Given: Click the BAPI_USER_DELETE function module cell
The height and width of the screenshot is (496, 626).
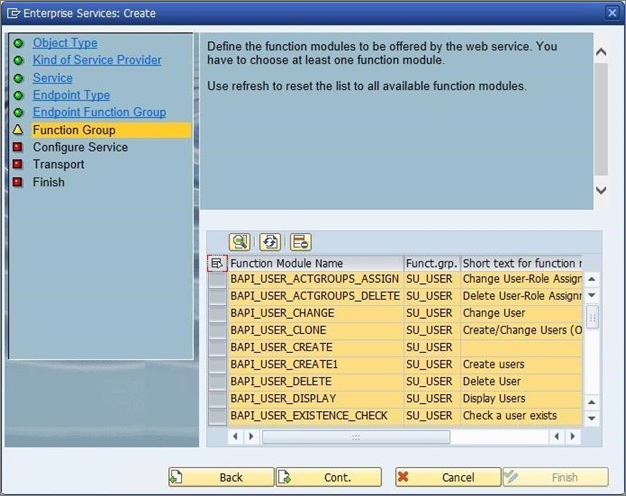Looking at the screenshot, I should (x=315, y=382).
